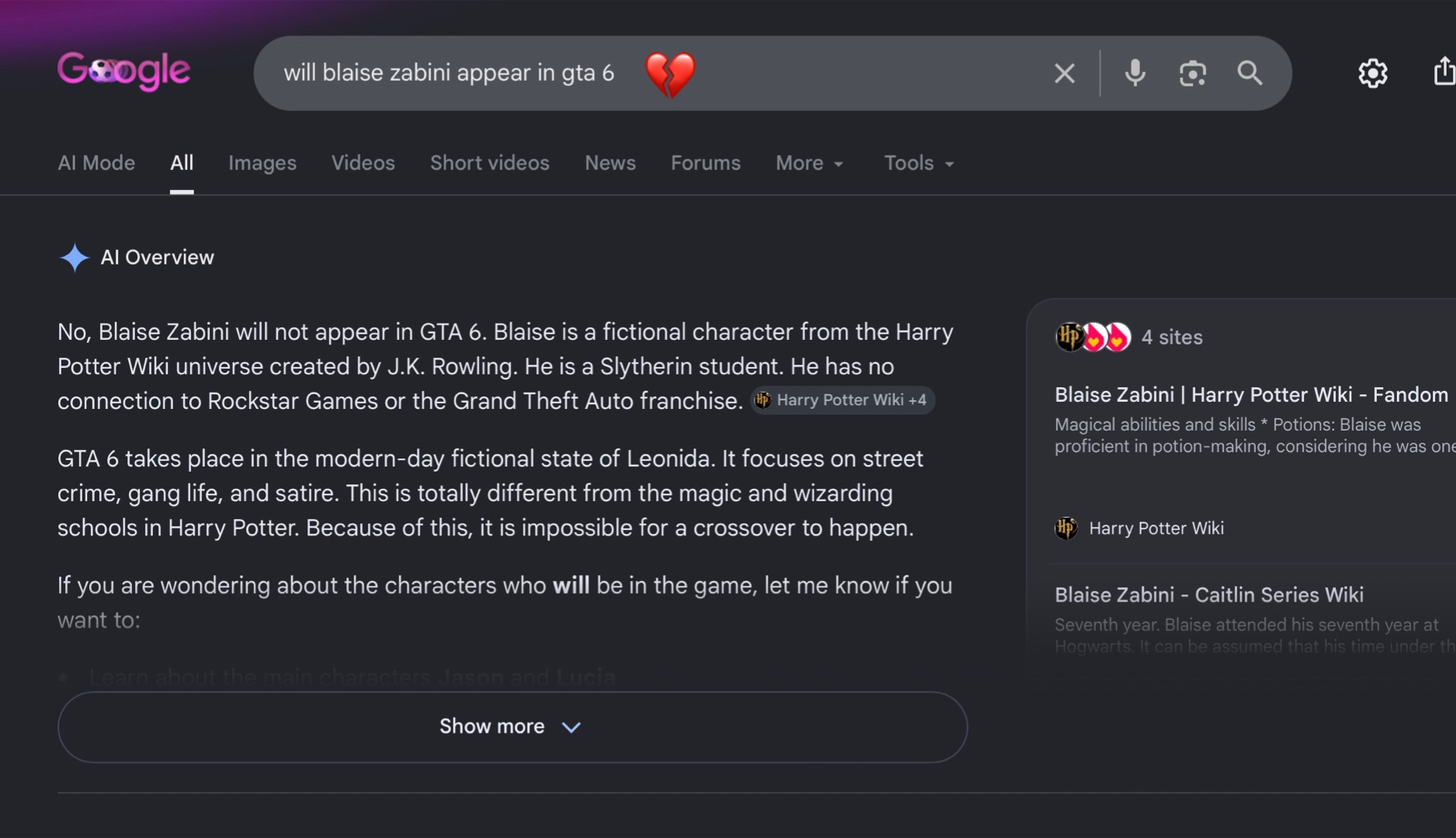1456x838 pixels.
Task: Click the Harry Potter Wiki source name
Action: (1156, 528)
